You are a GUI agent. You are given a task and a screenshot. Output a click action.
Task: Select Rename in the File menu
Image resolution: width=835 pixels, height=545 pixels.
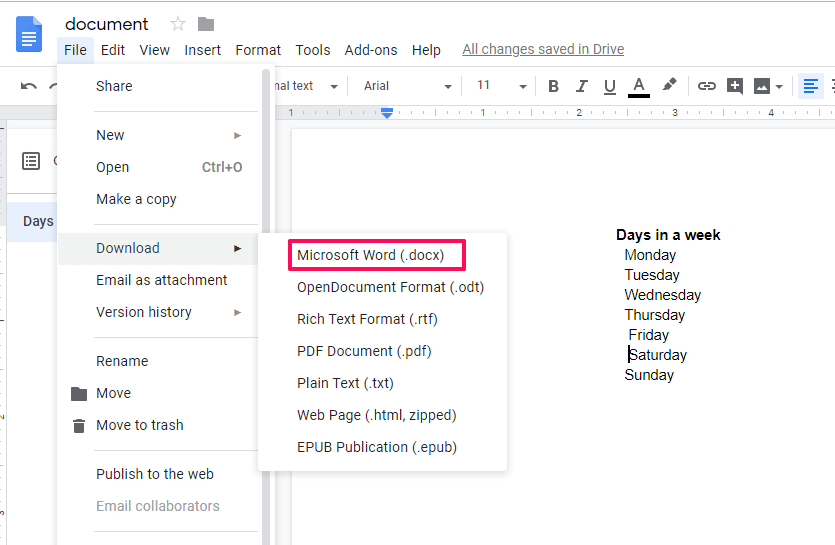[x=159, y=361]
